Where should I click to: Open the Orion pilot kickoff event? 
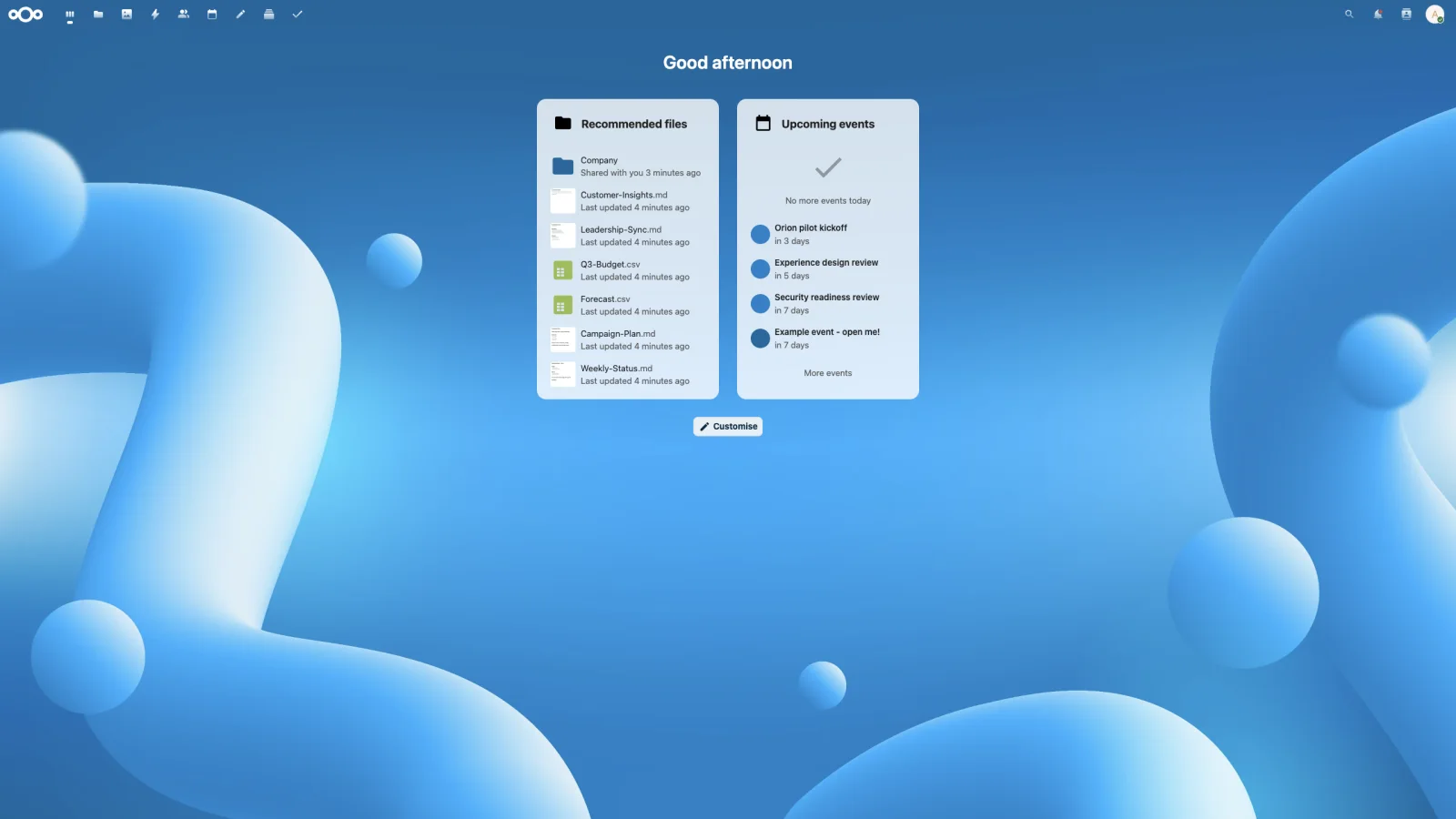pos(828,235)
